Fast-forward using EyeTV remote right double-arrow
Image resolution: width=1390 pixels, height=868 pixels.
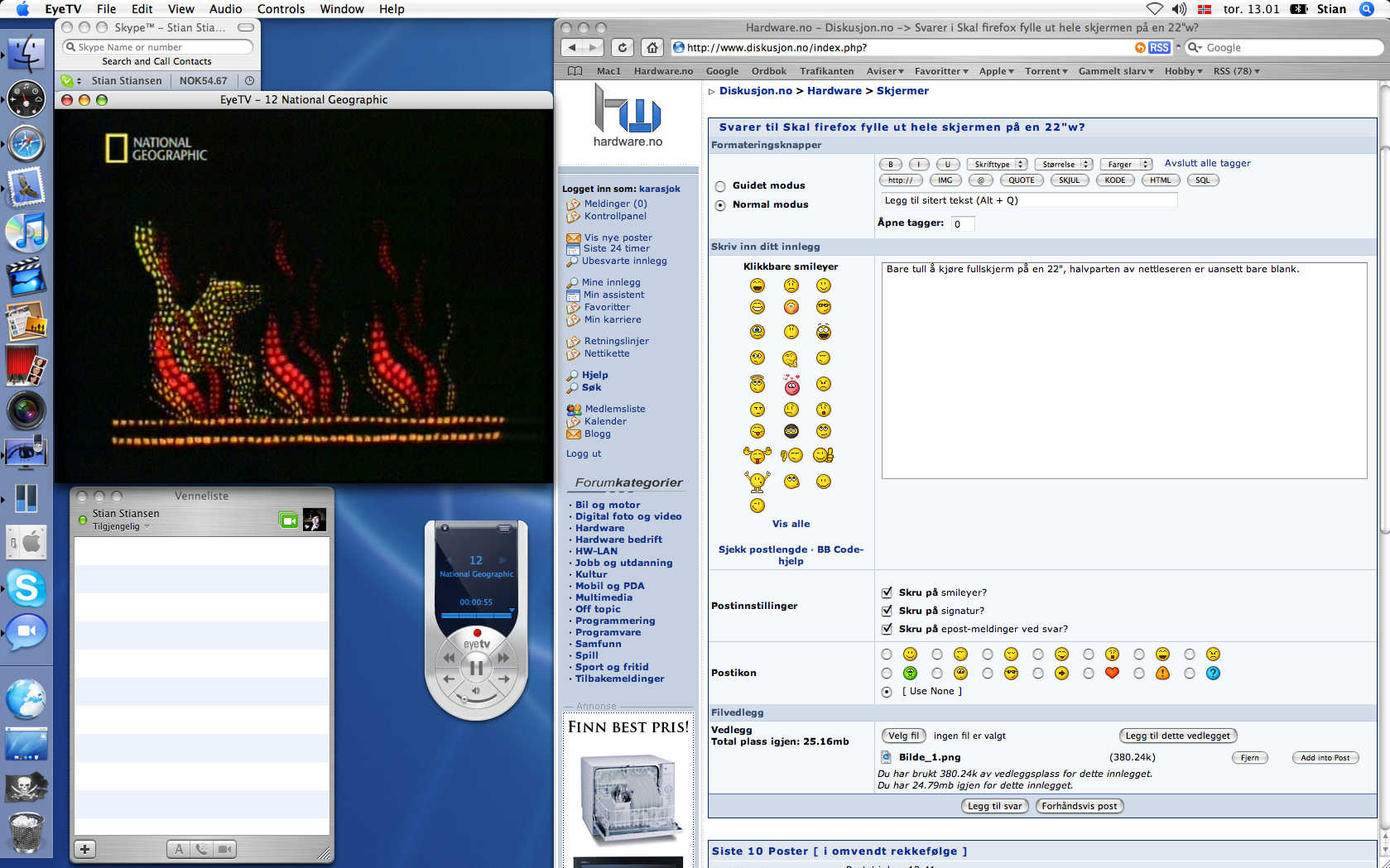click(x=503, y=658)
